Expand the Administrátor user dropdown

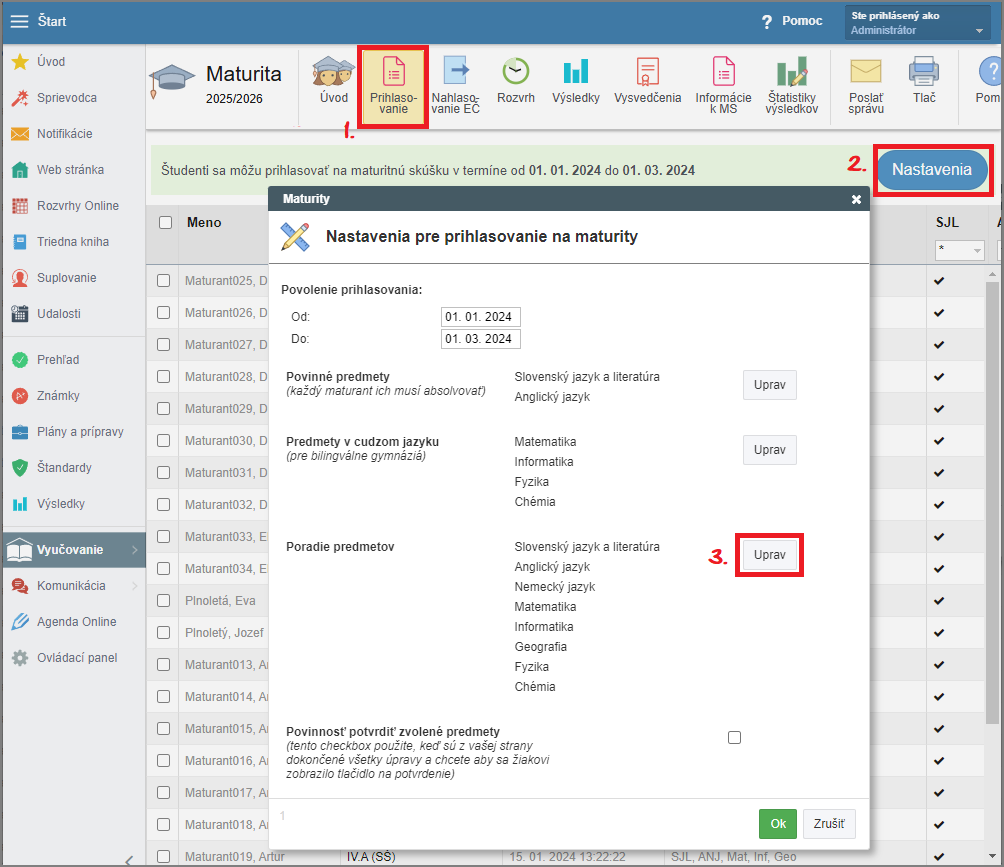(979, 31)
